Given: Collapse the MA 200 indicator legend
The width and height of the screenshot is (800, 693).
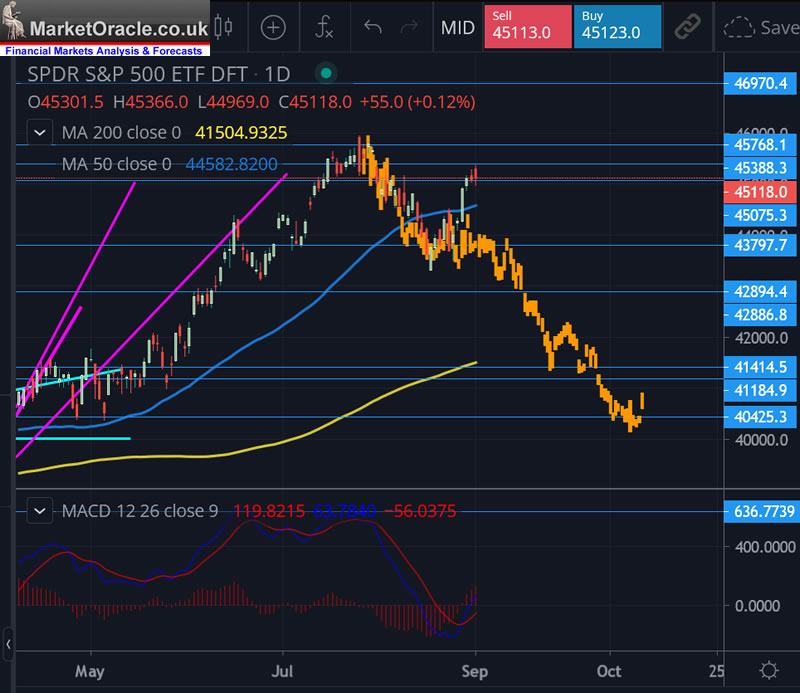Looking at the screenshot, I should [40, 131].
